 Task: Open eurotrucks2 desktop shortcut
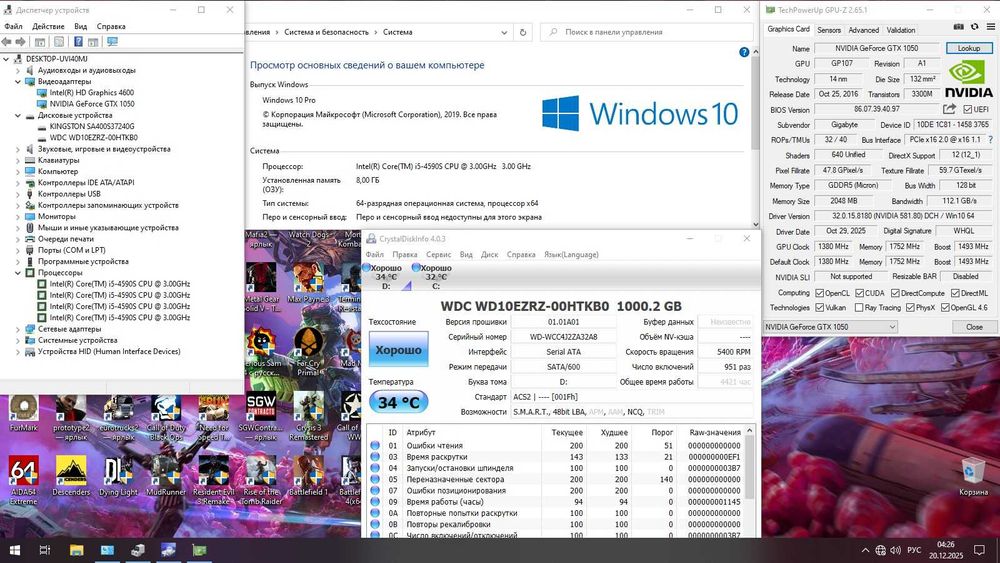tap(119, 418)
